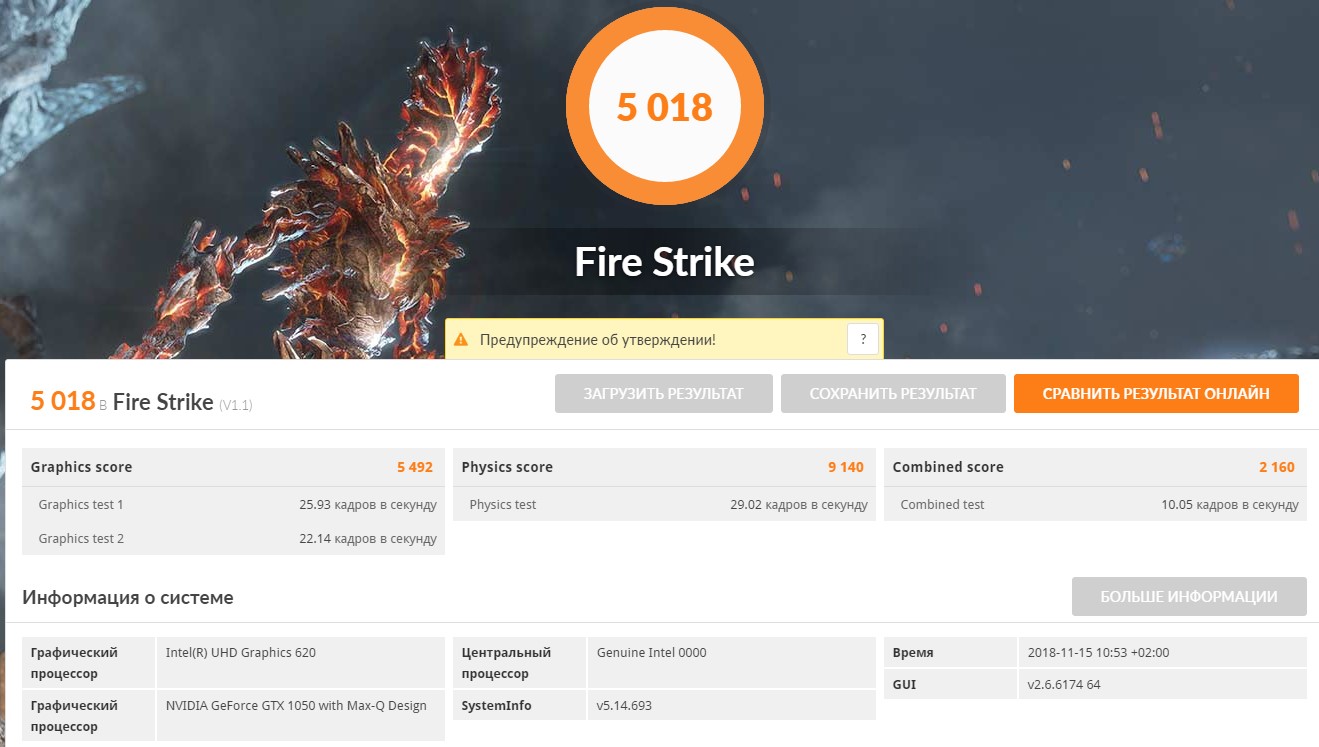The height and width of the screenshot is (747, 1319).
Task: Click ЗАГРУЗИТЬ РЕЗУЛЬТАТ button
Action: [x=664, y=394]
